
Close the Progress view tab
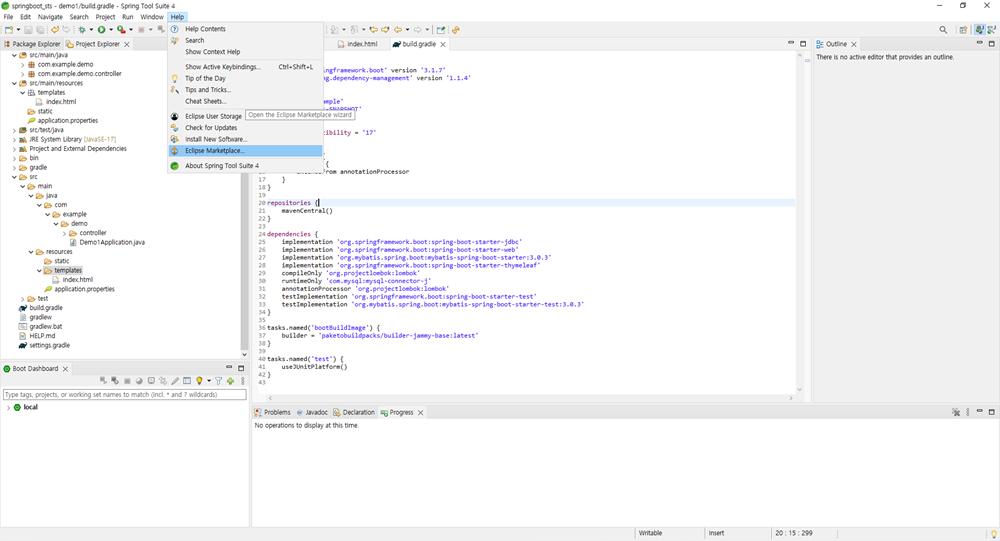tap(420, 413)
